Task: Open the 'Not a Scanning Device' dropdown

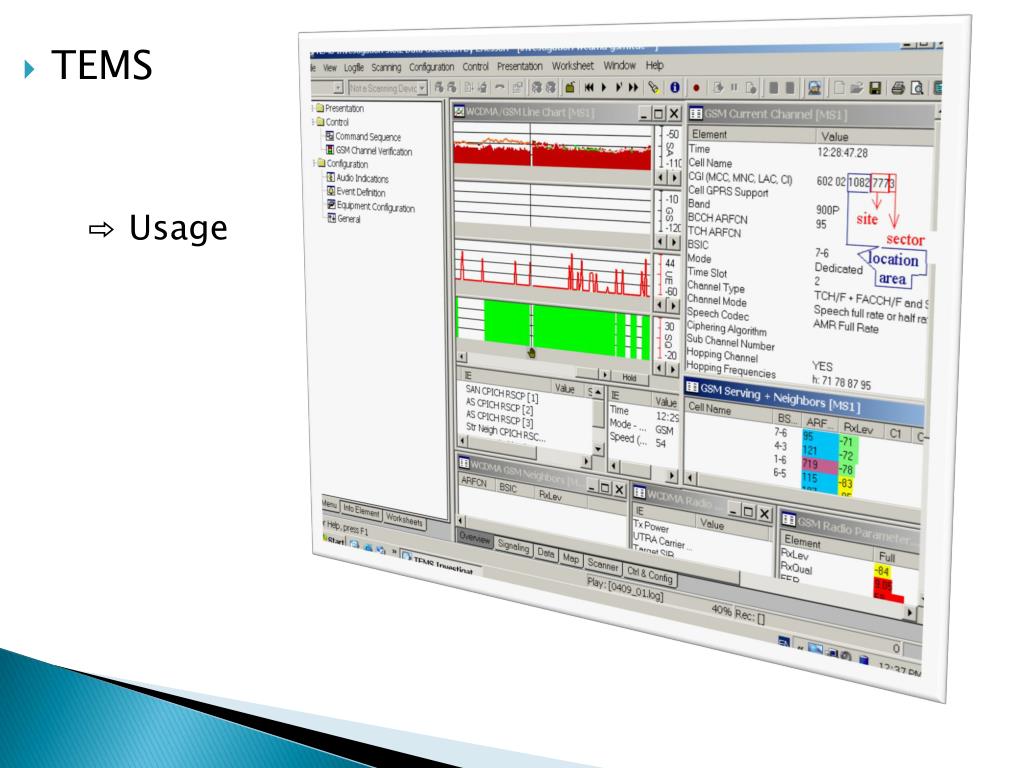Action: pos(423,88)
